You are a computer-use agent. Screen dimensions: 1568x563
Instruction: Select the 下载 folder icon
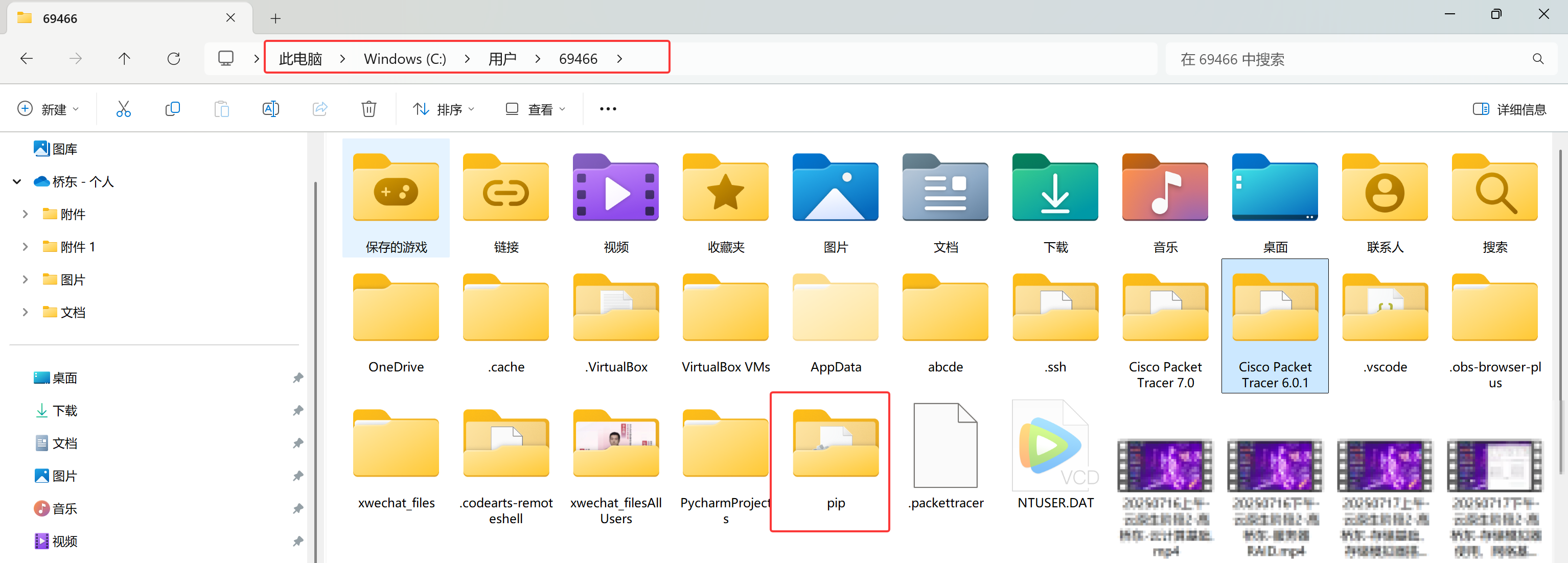(x=1055, y=187)
